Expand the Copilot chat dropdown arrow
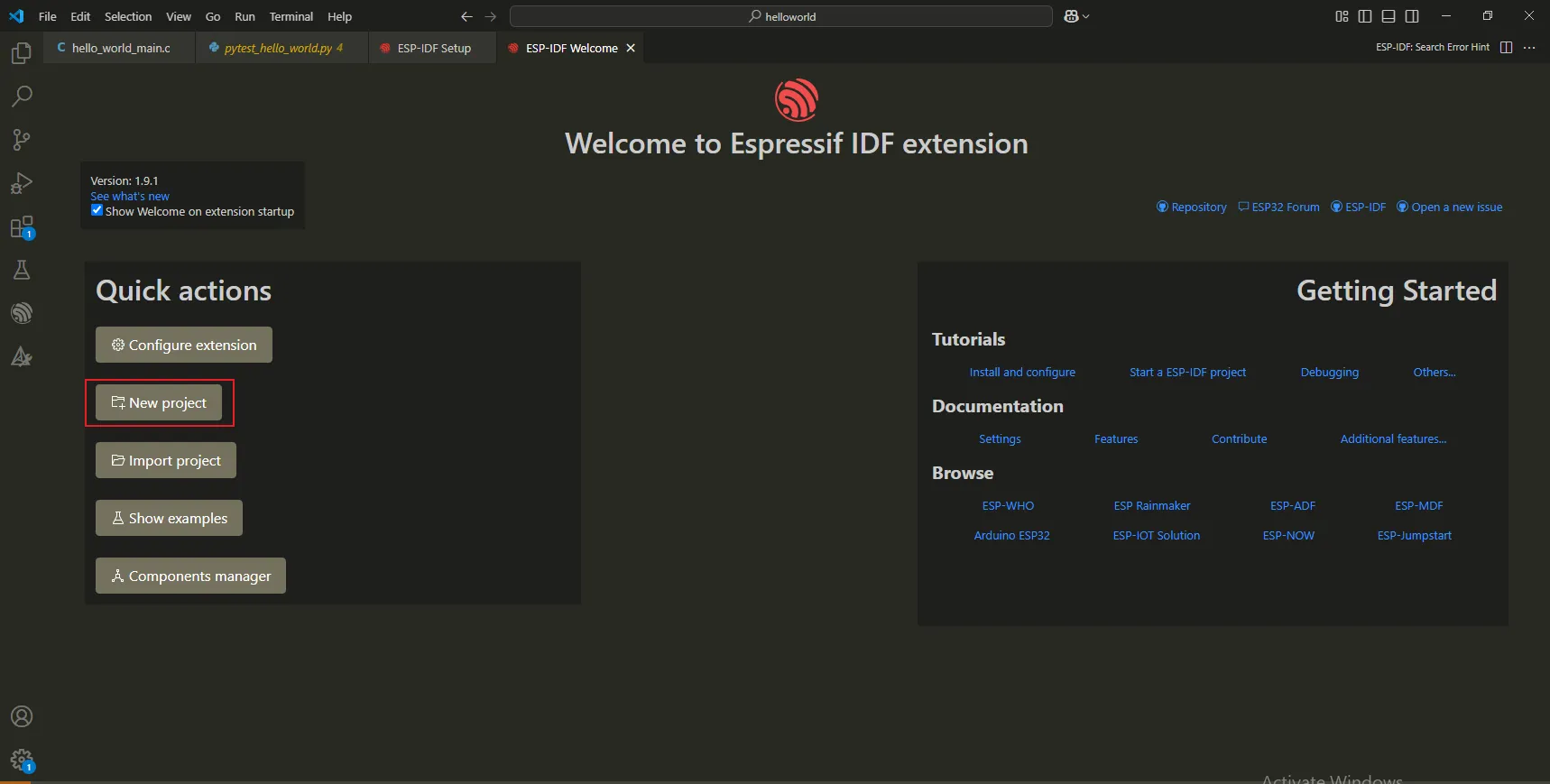 tap(1086, 16)
